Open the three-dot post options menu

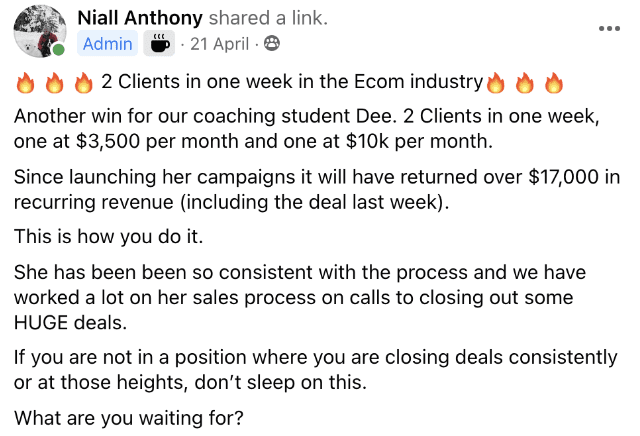point(609,28)
